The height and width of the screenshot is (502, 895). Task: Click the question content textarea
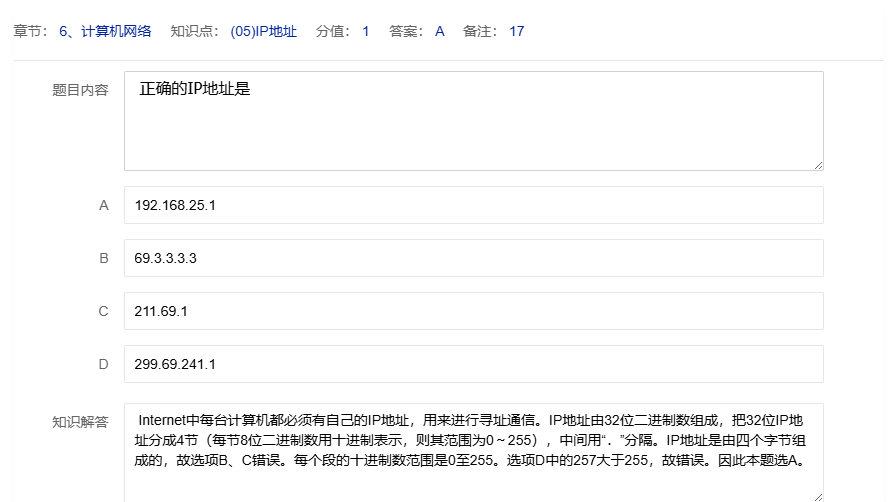pos(473,121)
